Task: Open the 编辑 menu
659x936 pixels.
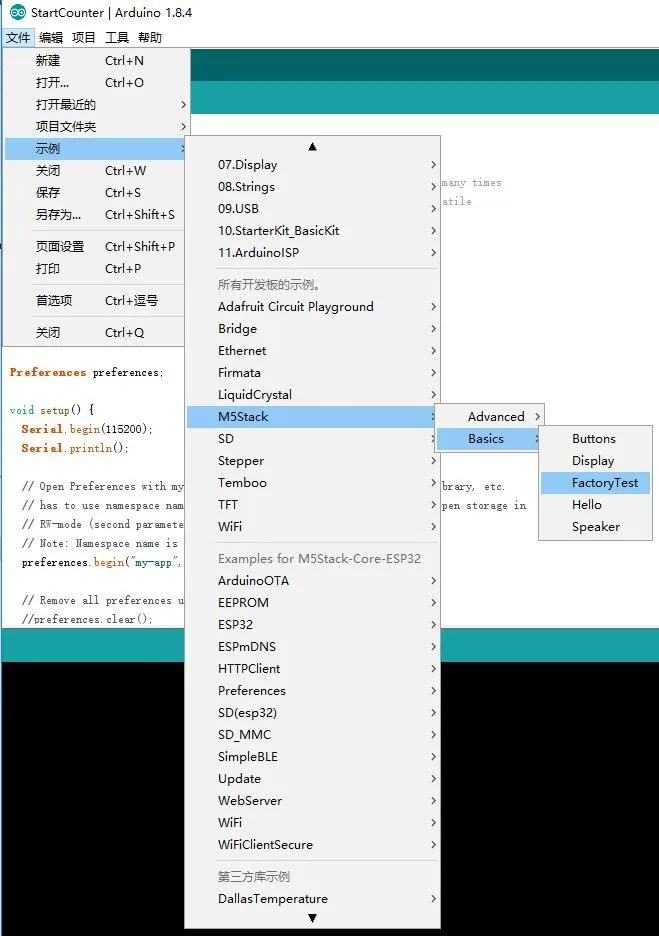Action: pos(51,38)
